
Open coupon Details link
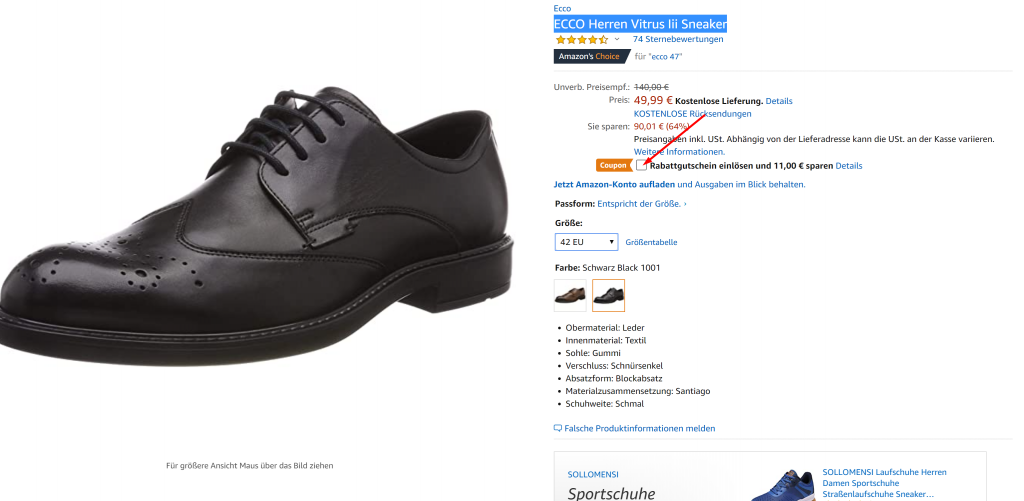coord(848,166)
